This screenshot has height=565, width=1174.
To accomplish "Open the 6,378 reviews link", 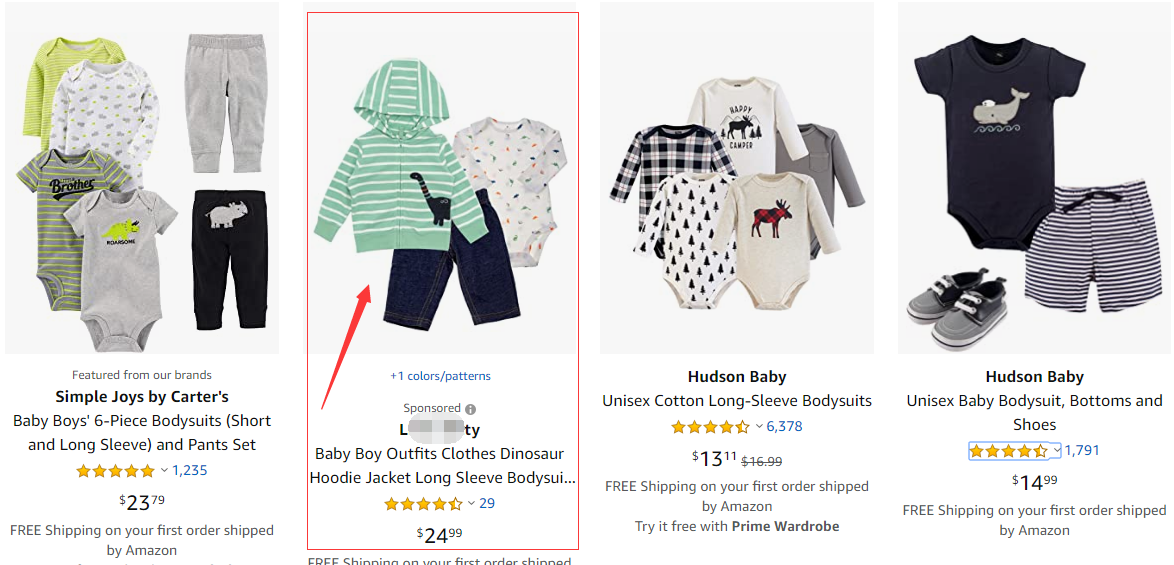I will (785, 427).
